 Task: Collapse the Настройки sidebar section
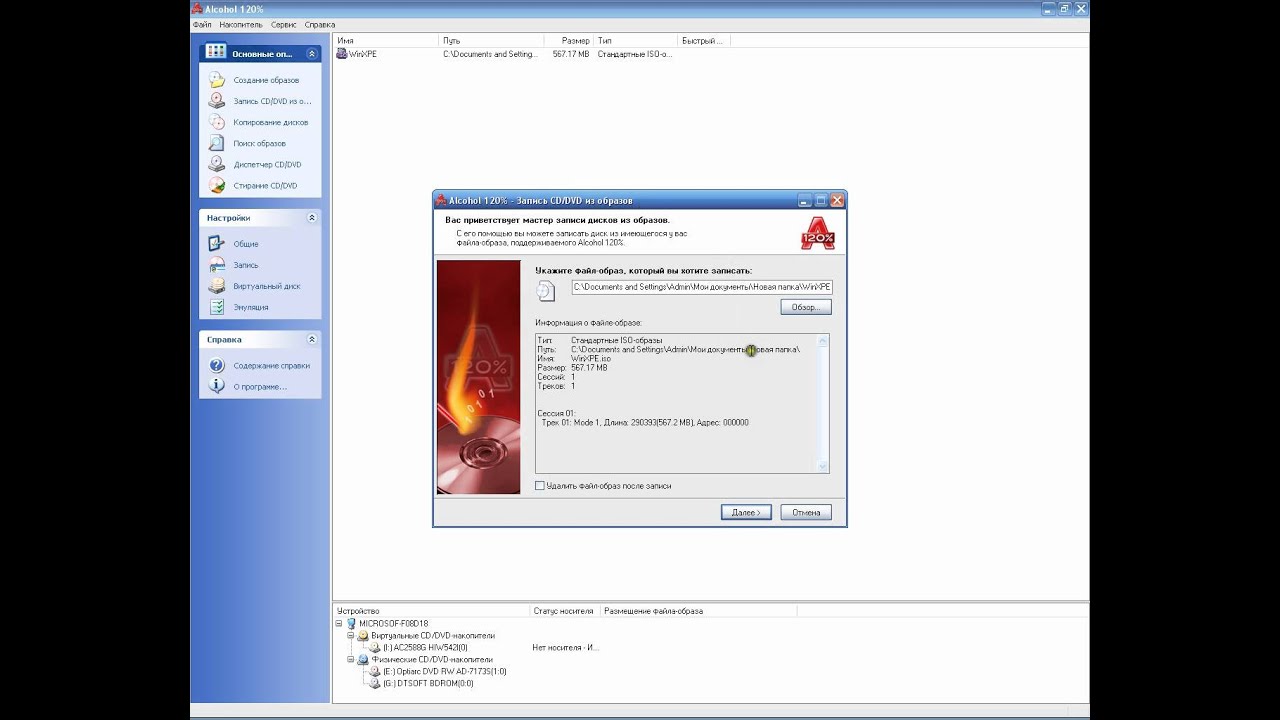(x=311, y=217)
